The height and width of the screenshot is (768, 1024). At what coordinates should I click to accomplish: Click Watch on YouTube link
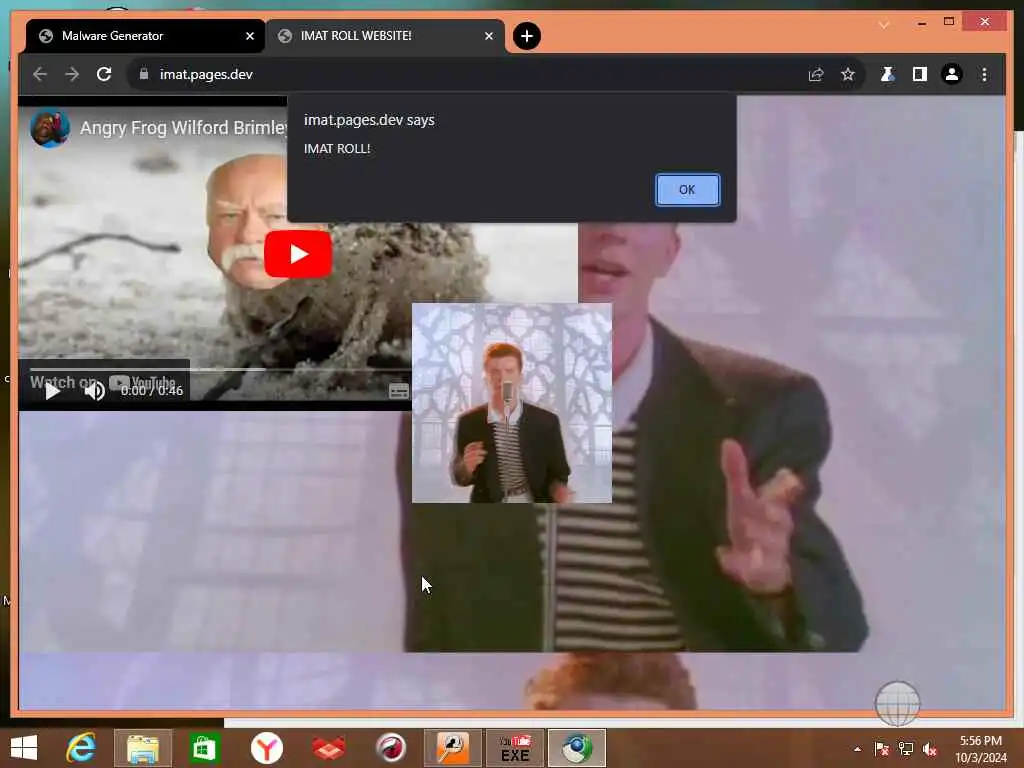104,382
